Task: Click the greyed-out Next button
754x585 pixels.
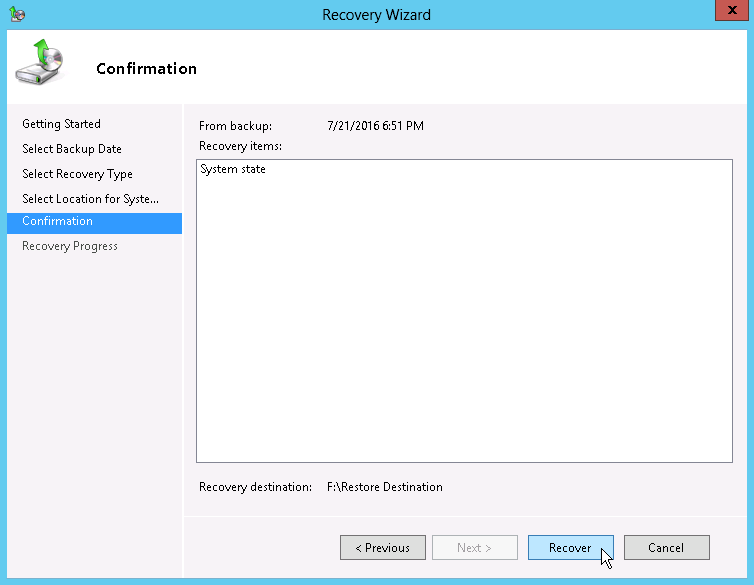Action: [474, 548]
